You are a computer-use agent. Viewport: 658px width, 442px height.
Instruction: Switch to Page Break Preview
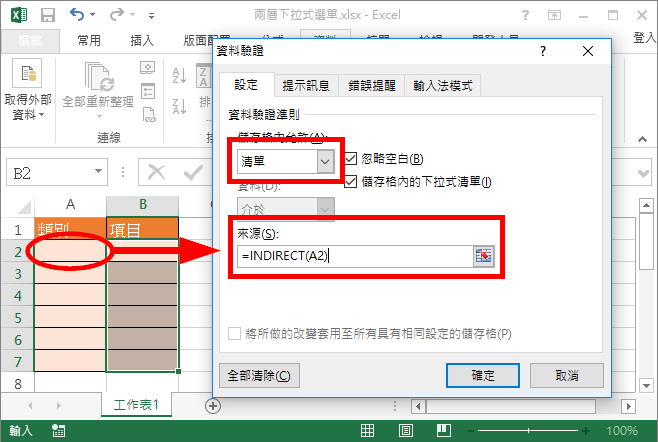[x=444, y=431]
